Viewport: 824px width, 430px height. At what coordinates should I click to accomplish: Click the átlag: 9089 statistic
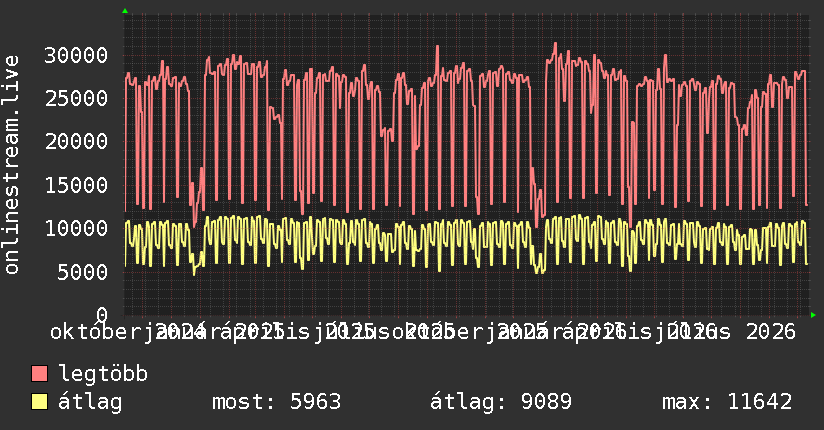(x=501, y=402)
